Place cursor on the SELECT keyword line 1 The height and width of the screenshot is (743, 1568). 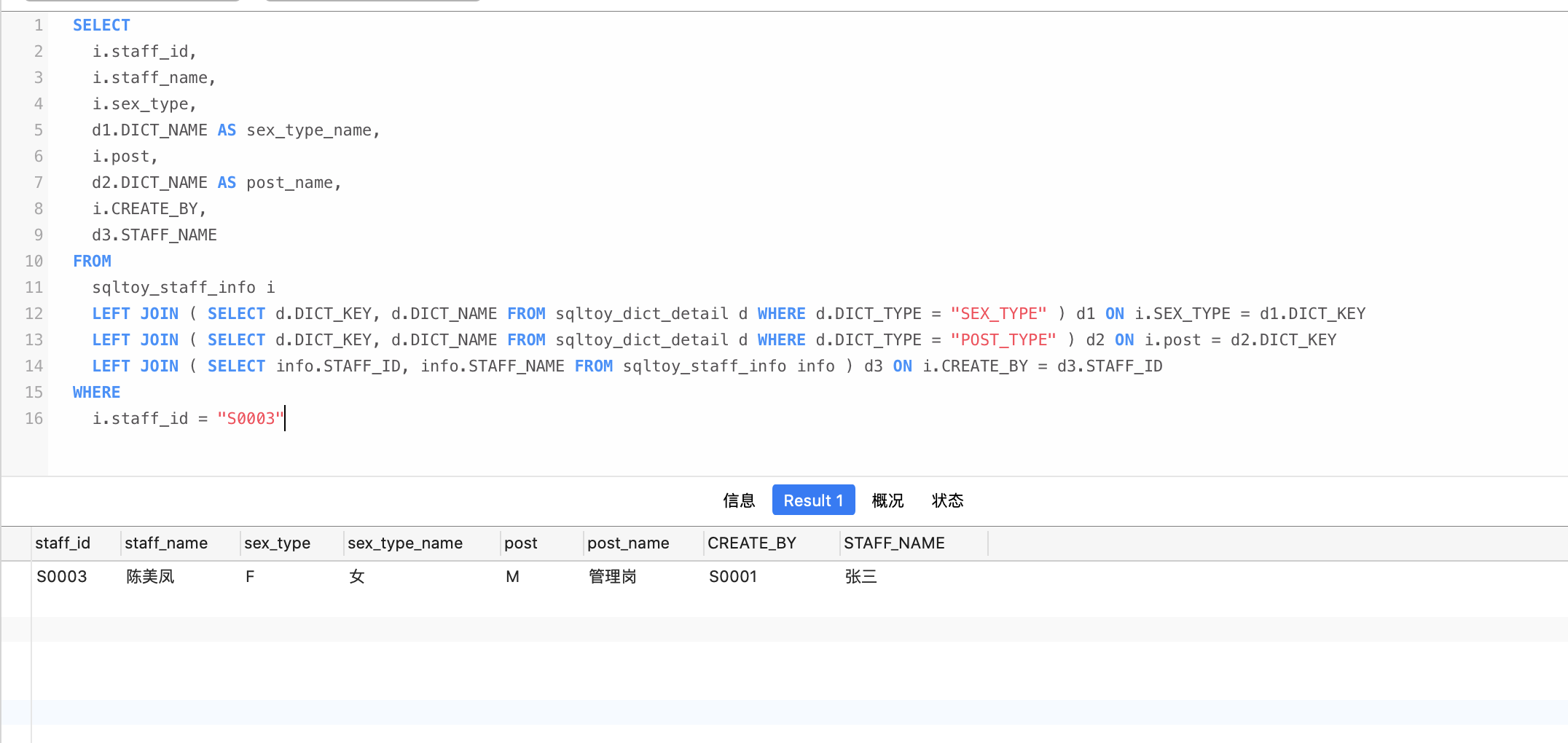point(101,25)
